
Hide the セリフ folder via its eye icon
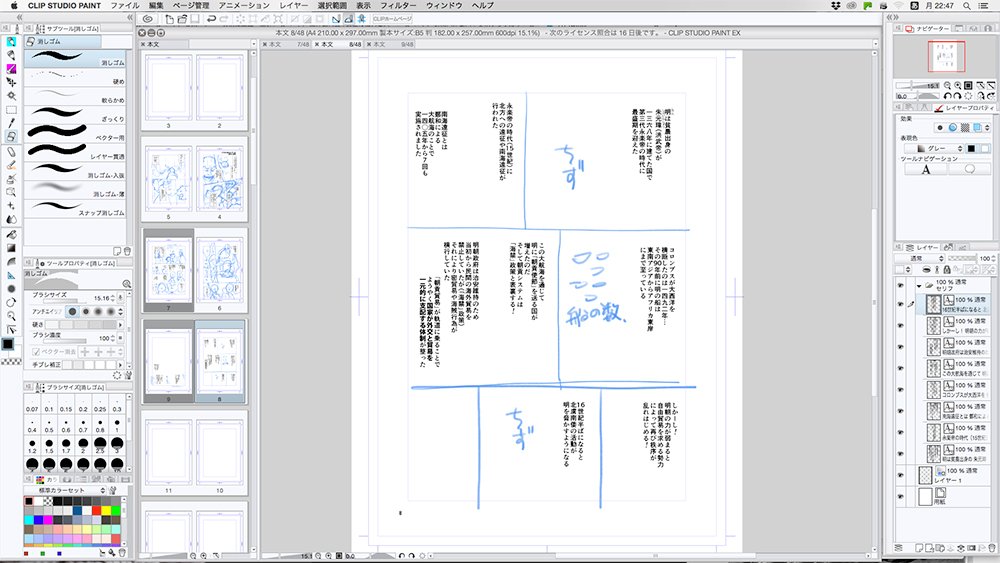[901, 285]
